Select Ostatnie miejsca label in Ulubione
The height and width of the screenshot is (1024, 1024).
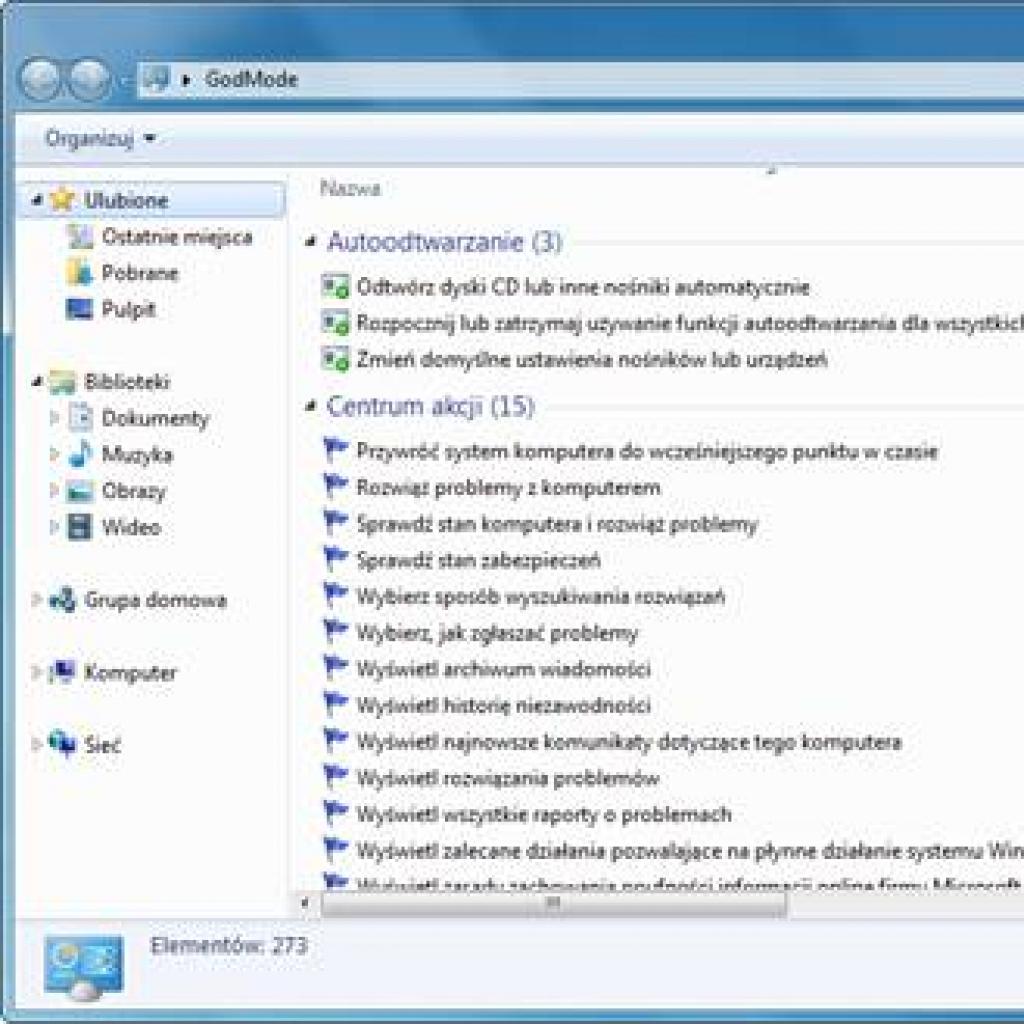pos(177,236)
